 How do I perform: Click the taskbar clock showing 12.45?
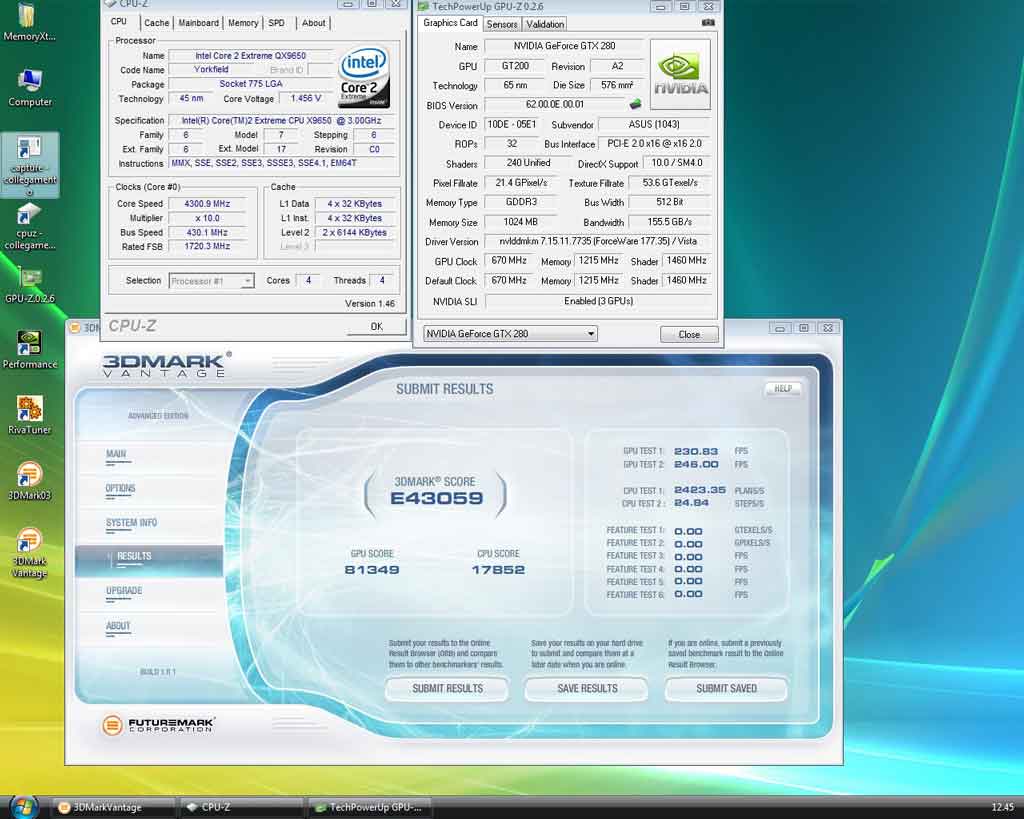pyautogui.click(x=1002, y=808)
